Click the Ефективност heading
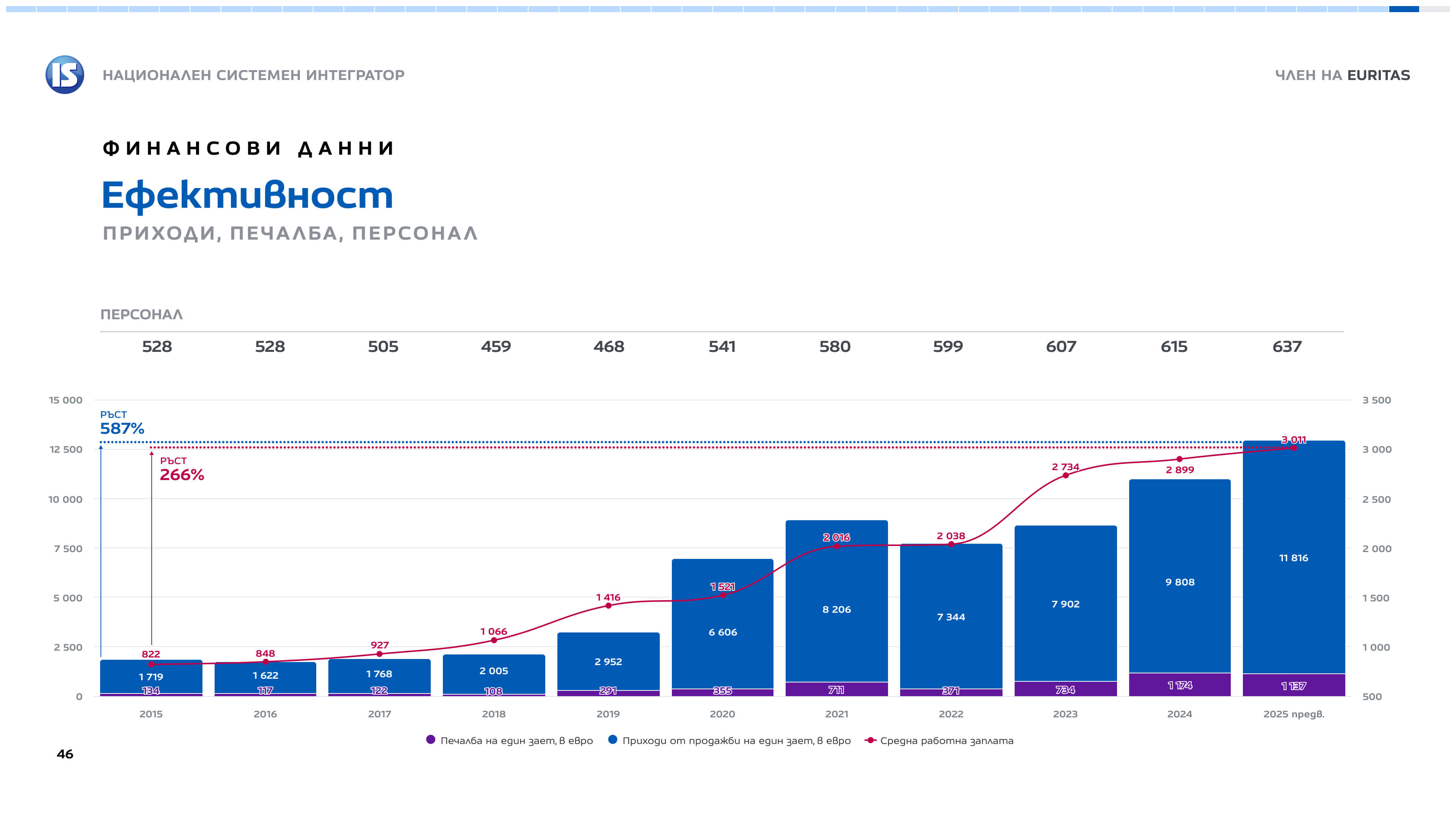The width and height of the screenshot is (1456, 819). pos(247,195)
